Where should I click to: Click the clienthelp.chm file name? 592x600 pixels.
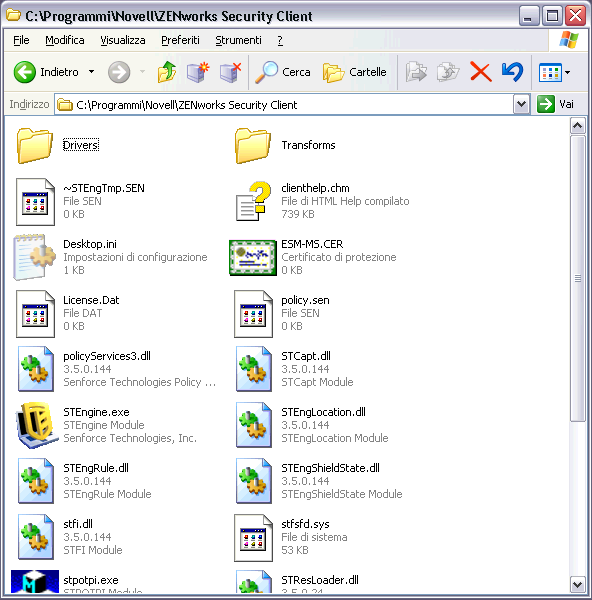tap(315, 188)
